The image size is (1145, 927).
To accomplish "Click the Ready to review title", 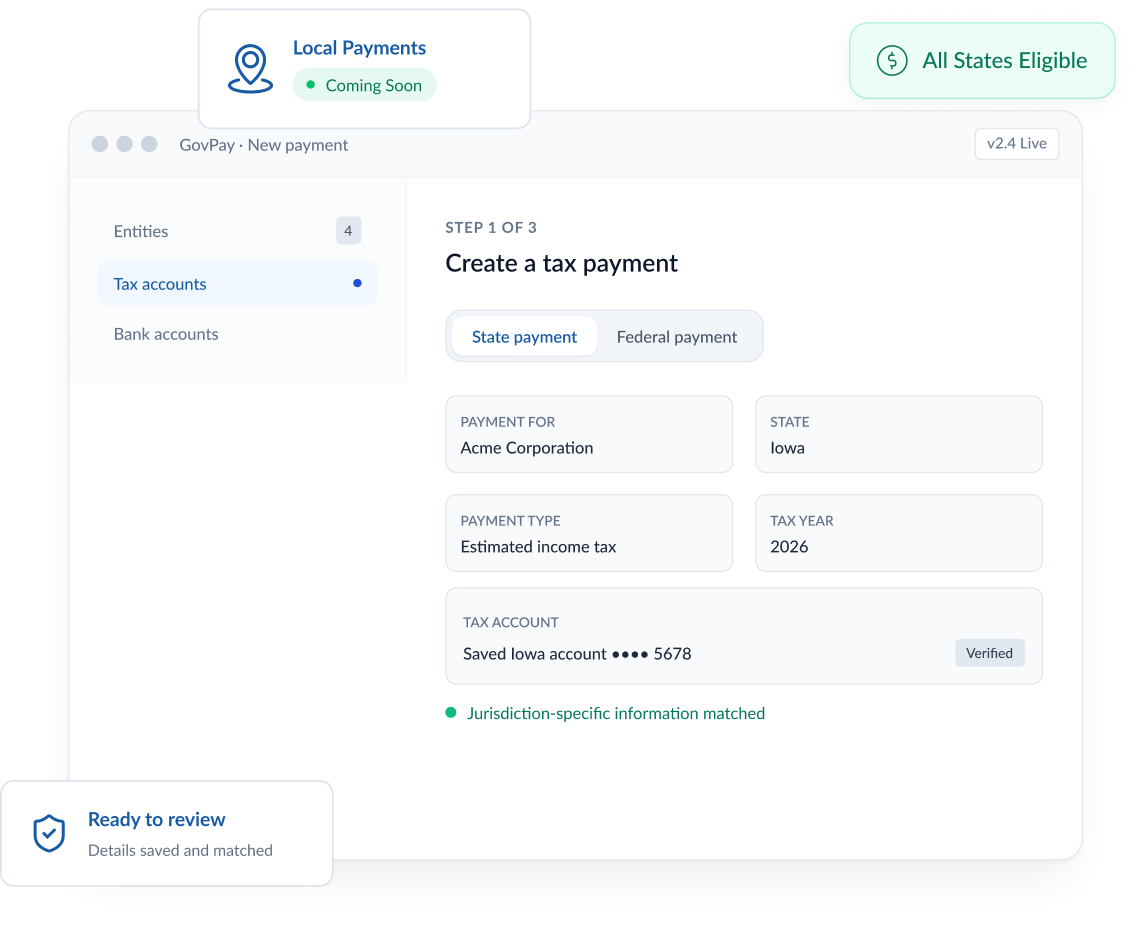I will 156,820.
